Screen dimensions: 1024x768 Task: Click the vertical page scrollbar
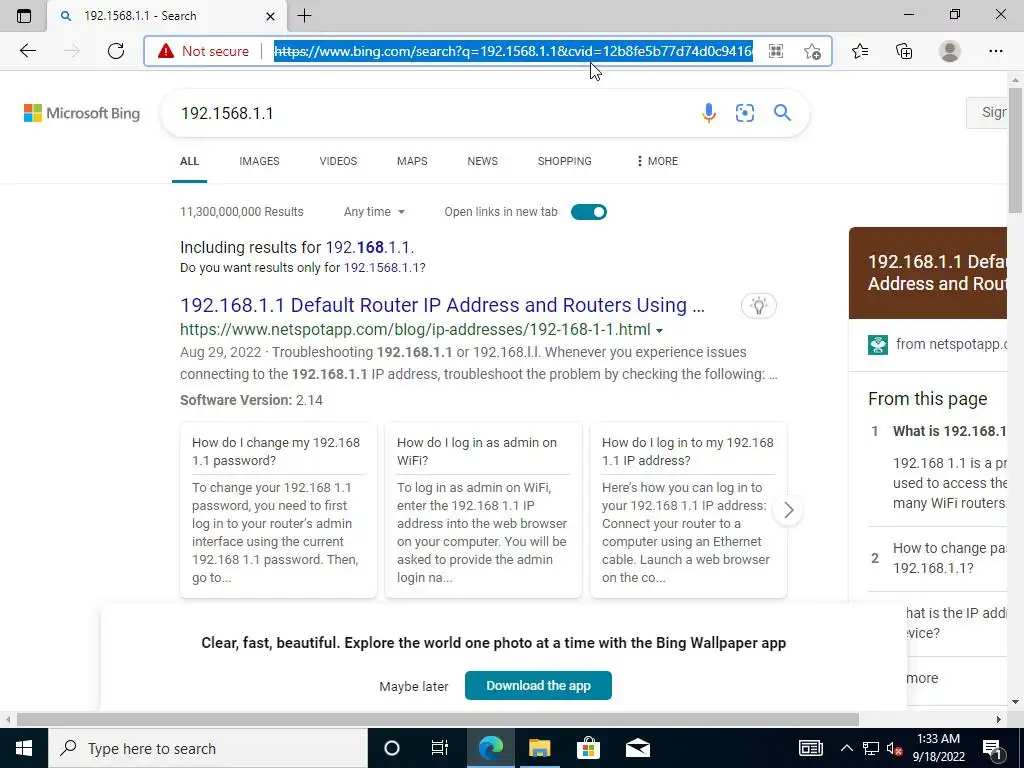click(1016, 150)
